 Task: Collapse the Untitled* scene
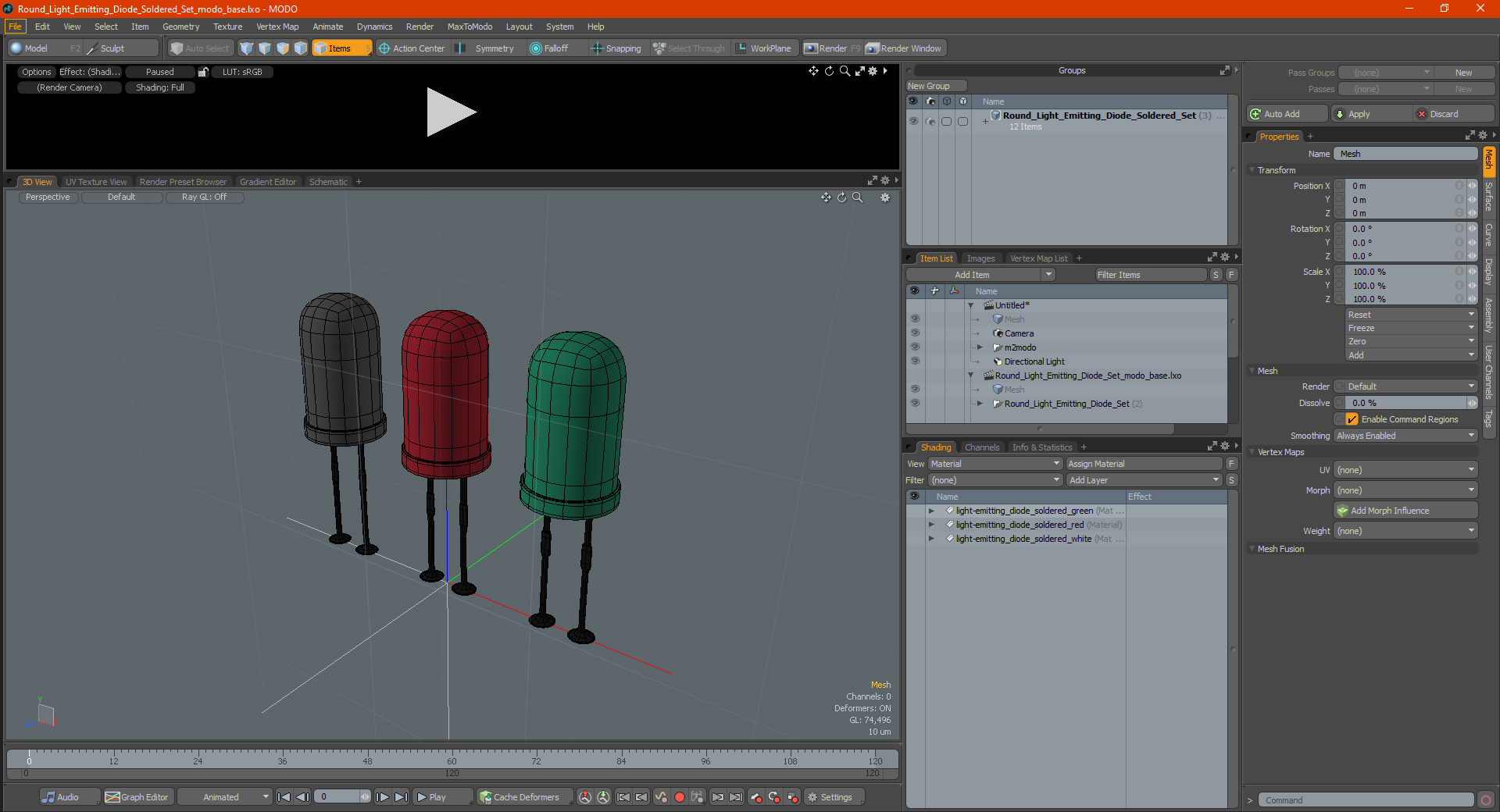971,305
